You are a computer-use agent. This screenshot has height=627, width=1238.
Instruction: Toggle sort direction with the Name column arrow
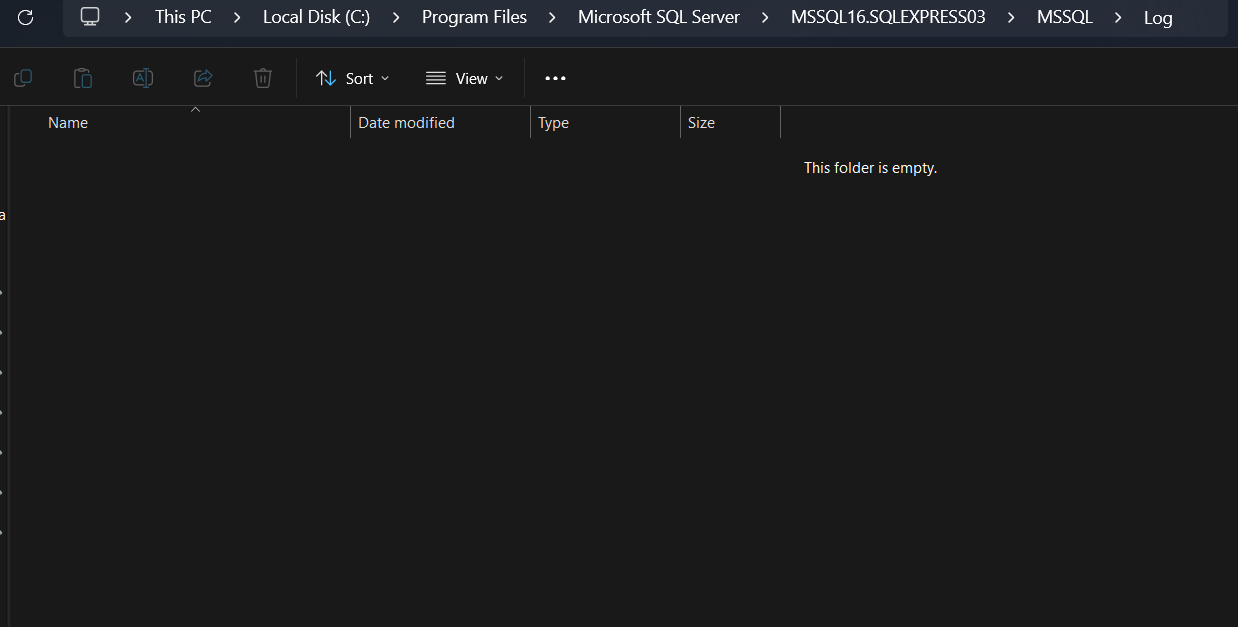(x=195, y=111)
